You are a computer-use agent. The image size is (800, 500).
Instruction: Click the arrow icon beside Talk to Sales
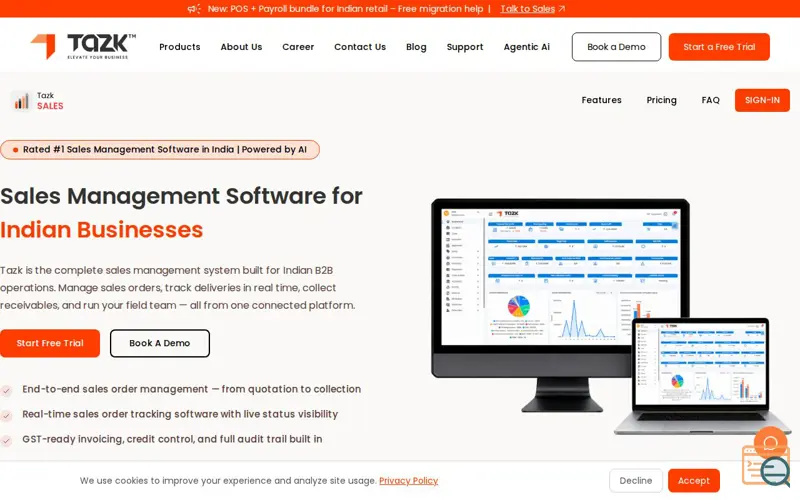562,9
